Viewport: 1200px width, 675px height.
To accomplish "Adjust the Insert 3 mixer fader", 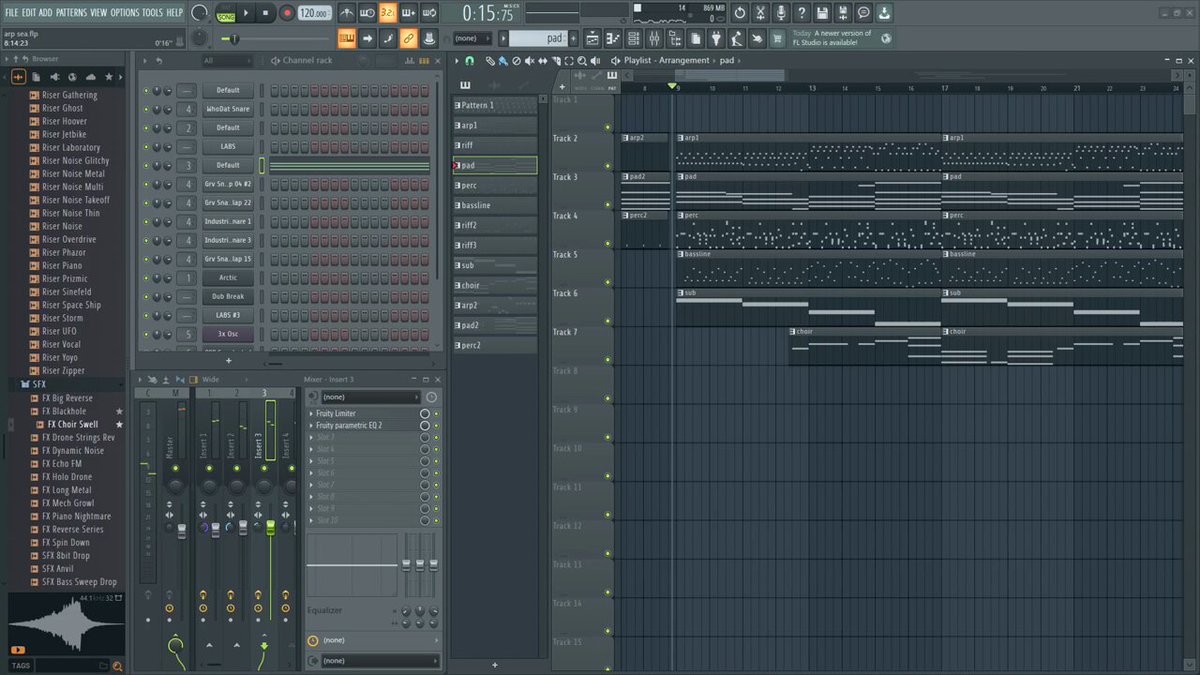I will click(x=270, y=527).
